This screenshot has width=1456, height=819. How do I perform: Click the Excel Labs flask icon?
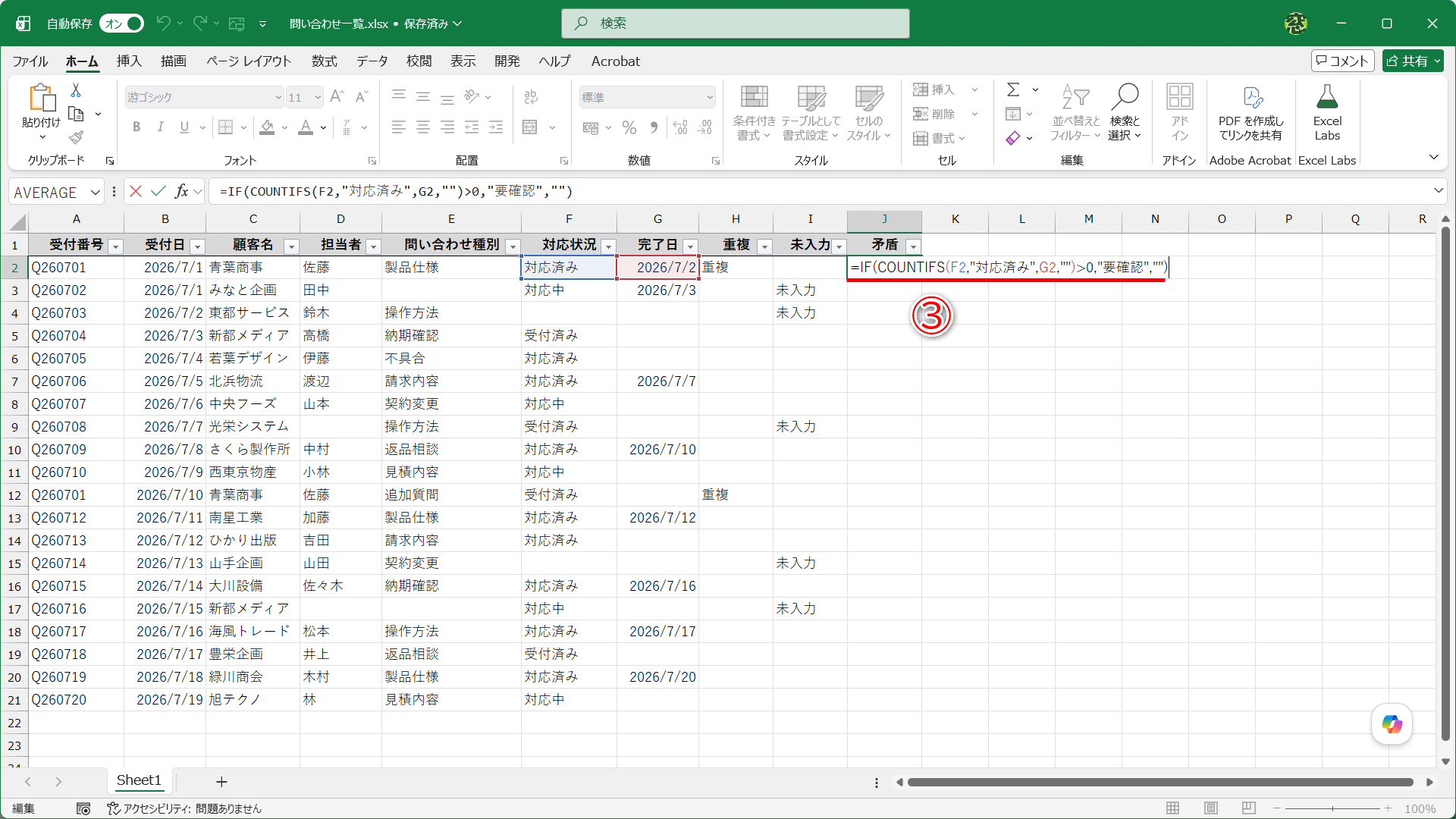1327,112
